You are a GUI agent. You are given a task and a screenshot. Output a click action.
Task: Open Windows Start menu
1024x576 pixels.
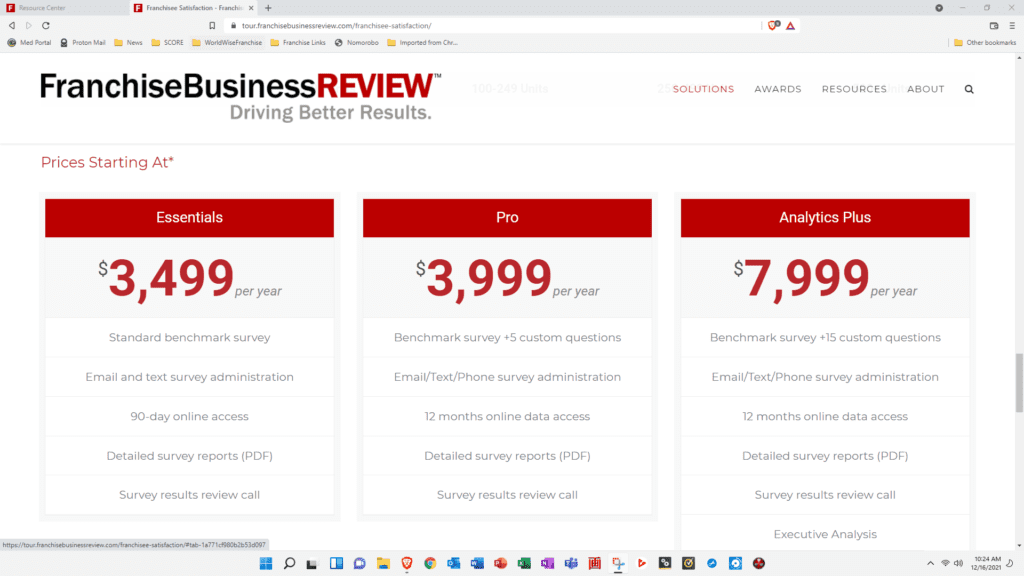[x=266, y=564]
